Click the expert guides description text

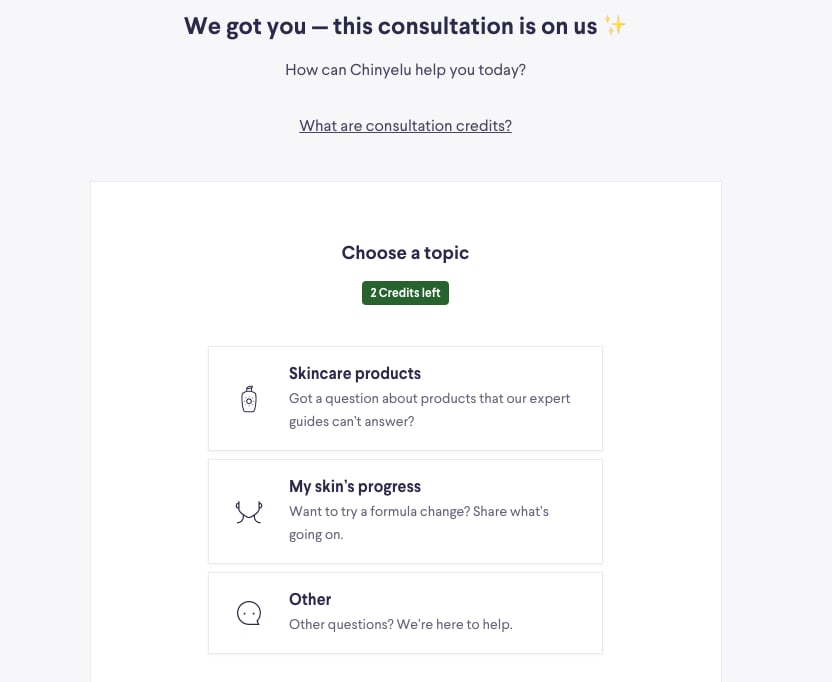(x=429, y=410)
